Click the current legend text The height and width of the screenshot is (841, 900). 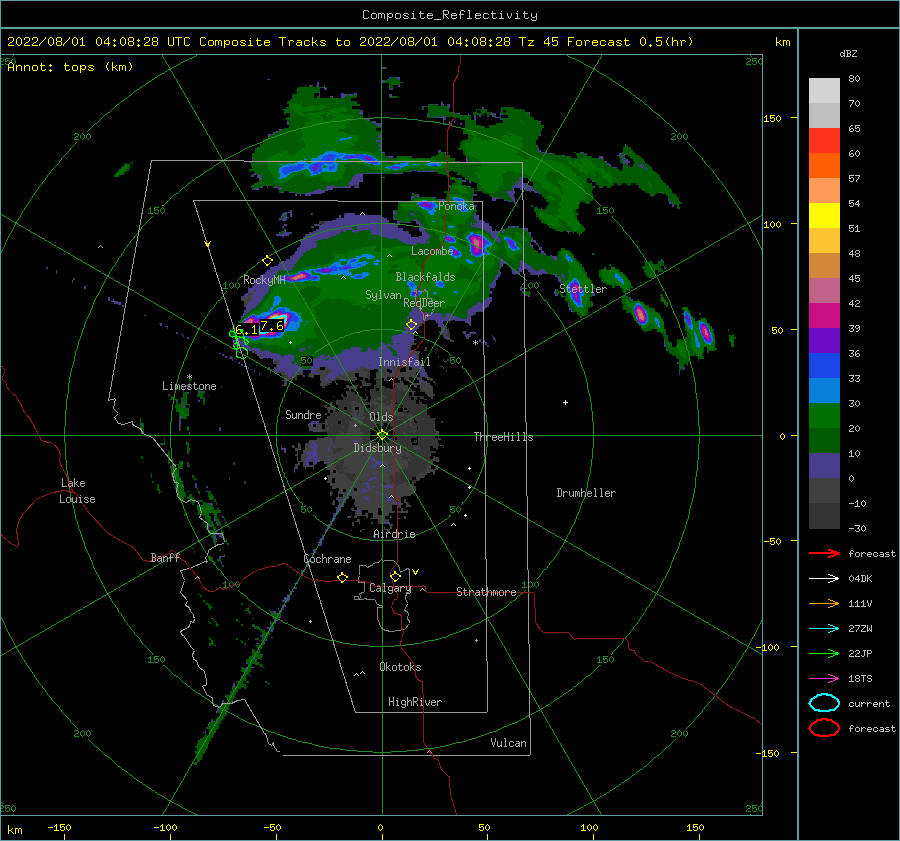coord(869,703)
